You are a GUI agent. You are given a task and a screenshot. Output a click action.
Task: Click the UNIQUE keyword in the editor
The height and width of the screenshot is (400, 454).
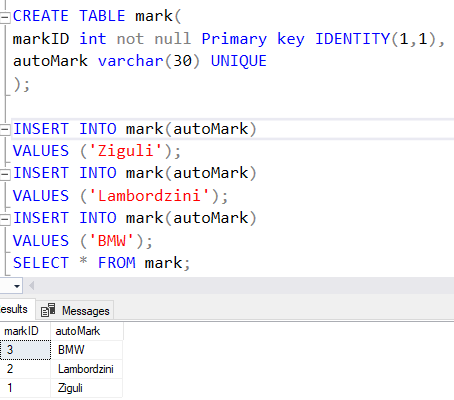click(239, 61)
